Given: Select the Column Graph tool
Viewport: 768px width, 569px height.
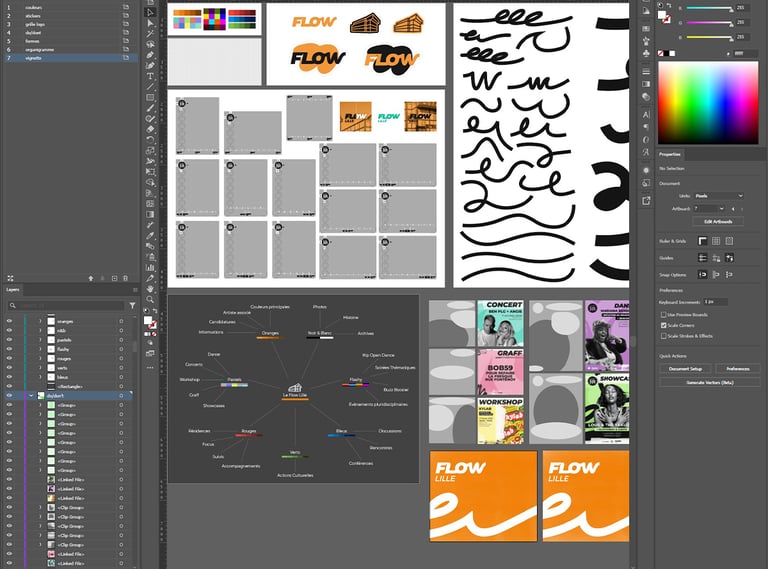Looking at the screenshot, I should click(x=150, y=267).
